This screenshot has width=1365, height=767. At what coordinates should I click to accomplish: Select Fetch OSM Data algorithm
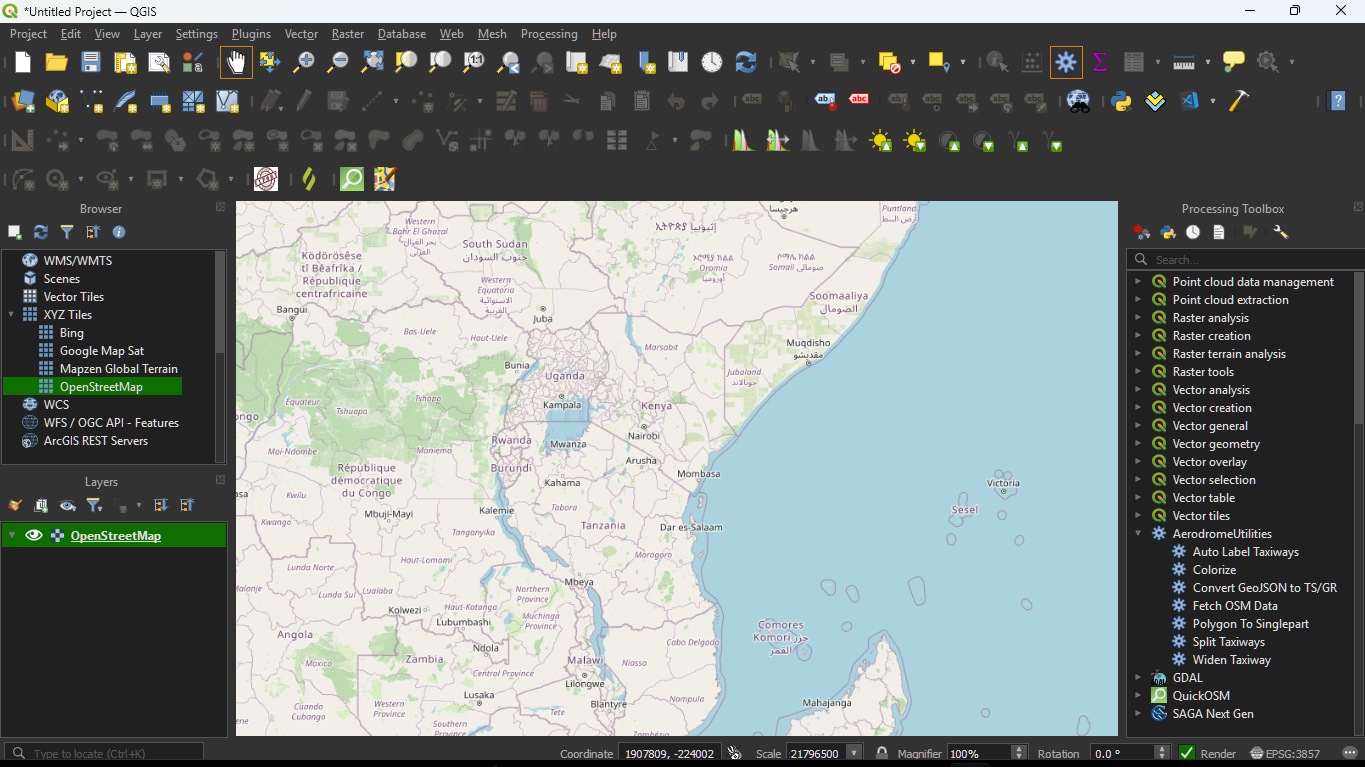tap(1234, 606)
